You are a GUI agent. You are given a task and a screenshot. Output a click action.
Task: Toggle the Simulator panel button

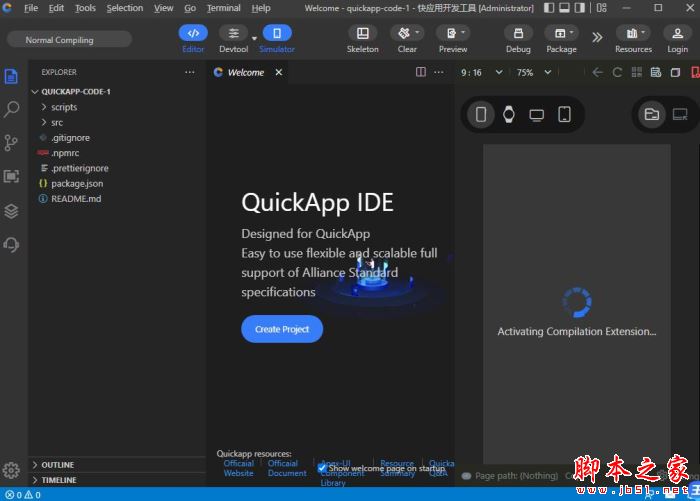pyautogui.click(x=277, y=33)
